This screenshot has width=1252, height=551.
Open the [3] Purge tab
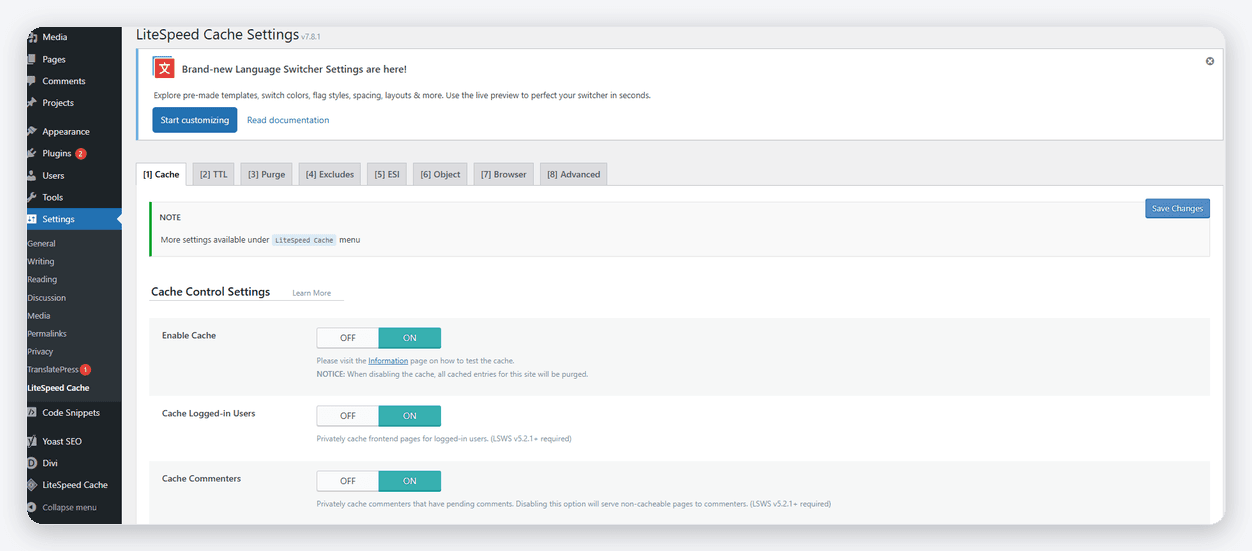click(x=267, y=174)
